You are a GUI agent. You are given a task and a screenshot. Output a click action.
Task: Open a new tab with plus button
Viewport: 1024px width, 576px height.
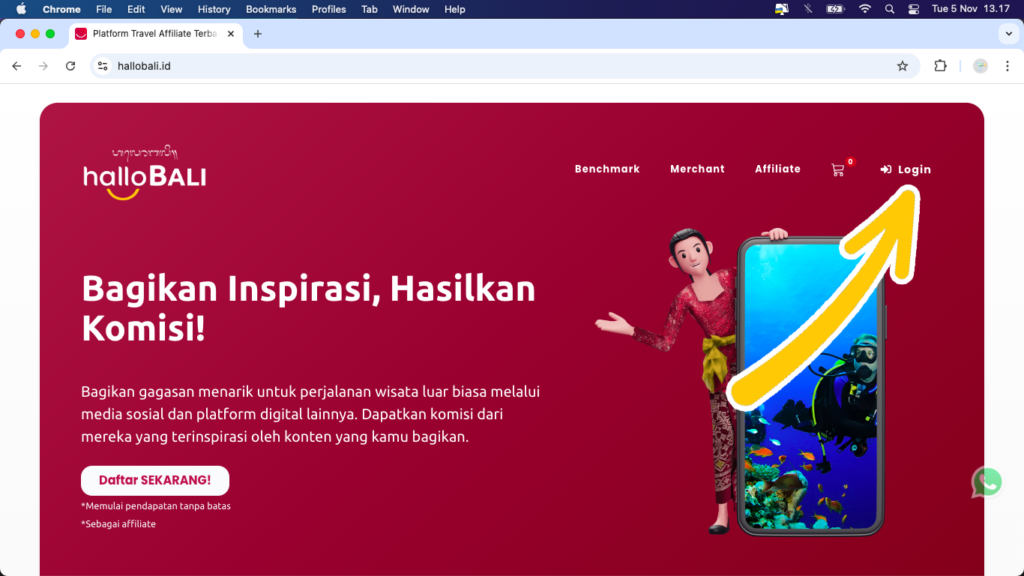click(x=258, y=34)
